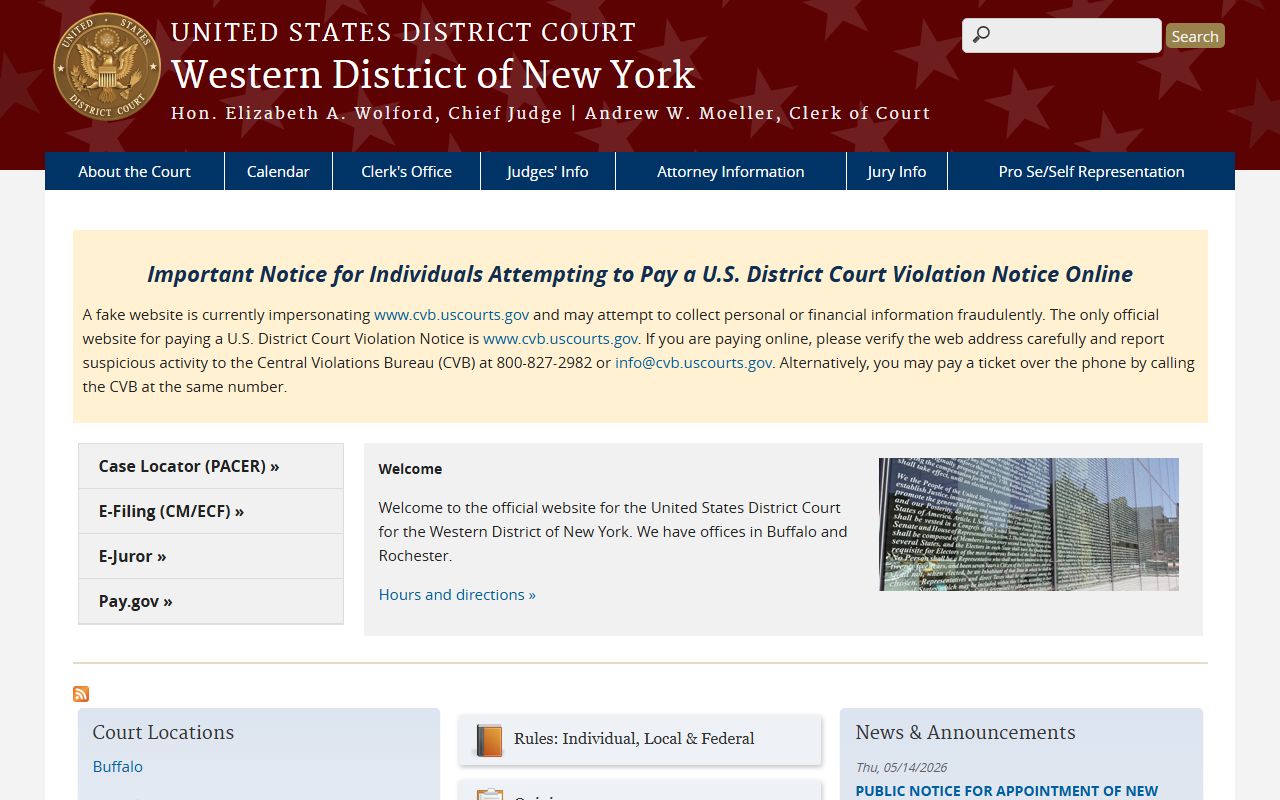Click the Western District of New York title

tap(433, 74)
